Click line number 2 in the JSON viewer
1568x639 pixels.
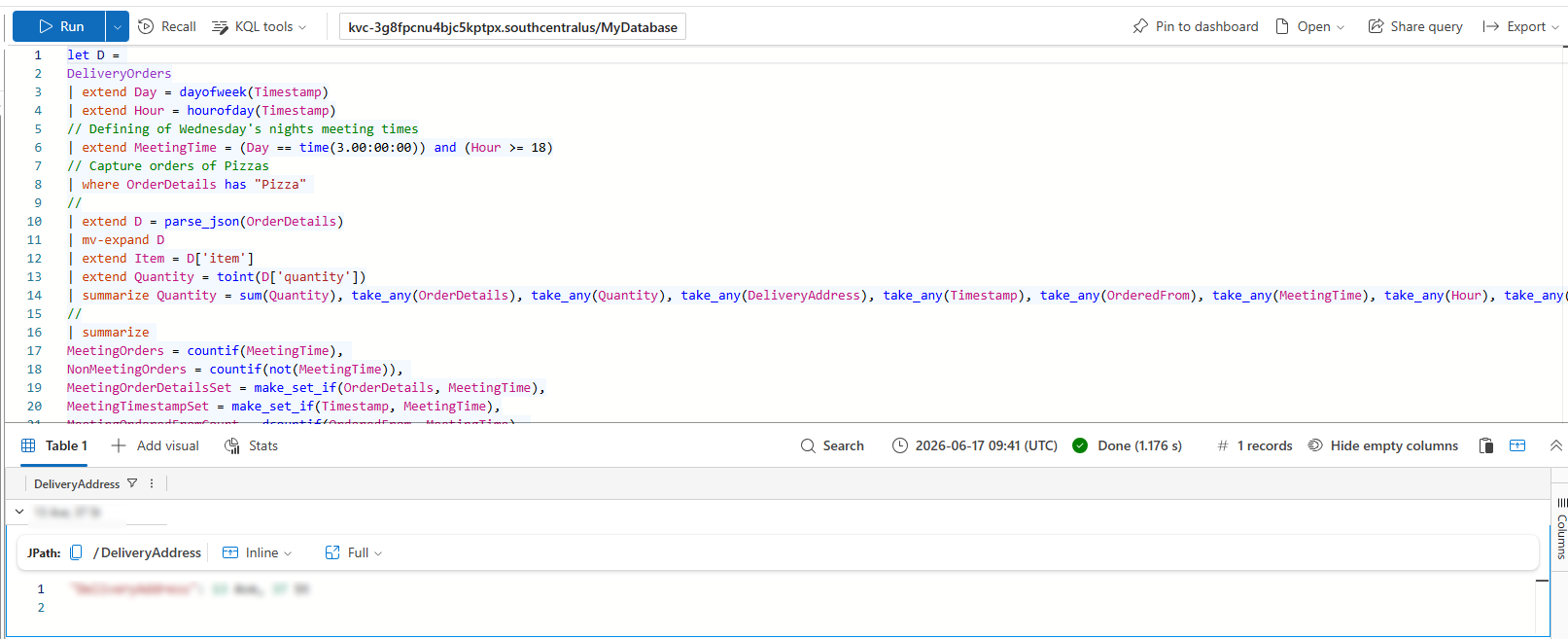click(x=41, y=608)
